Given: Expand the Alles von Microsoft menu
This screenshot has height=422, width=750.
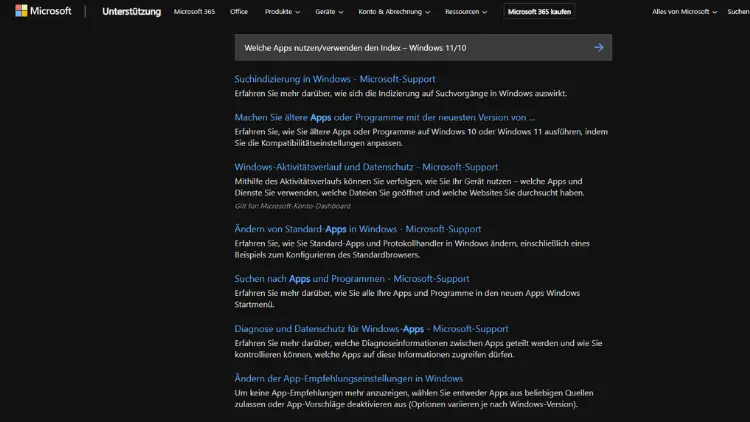Looking at the screenshot, I should (x=684, y=11).
